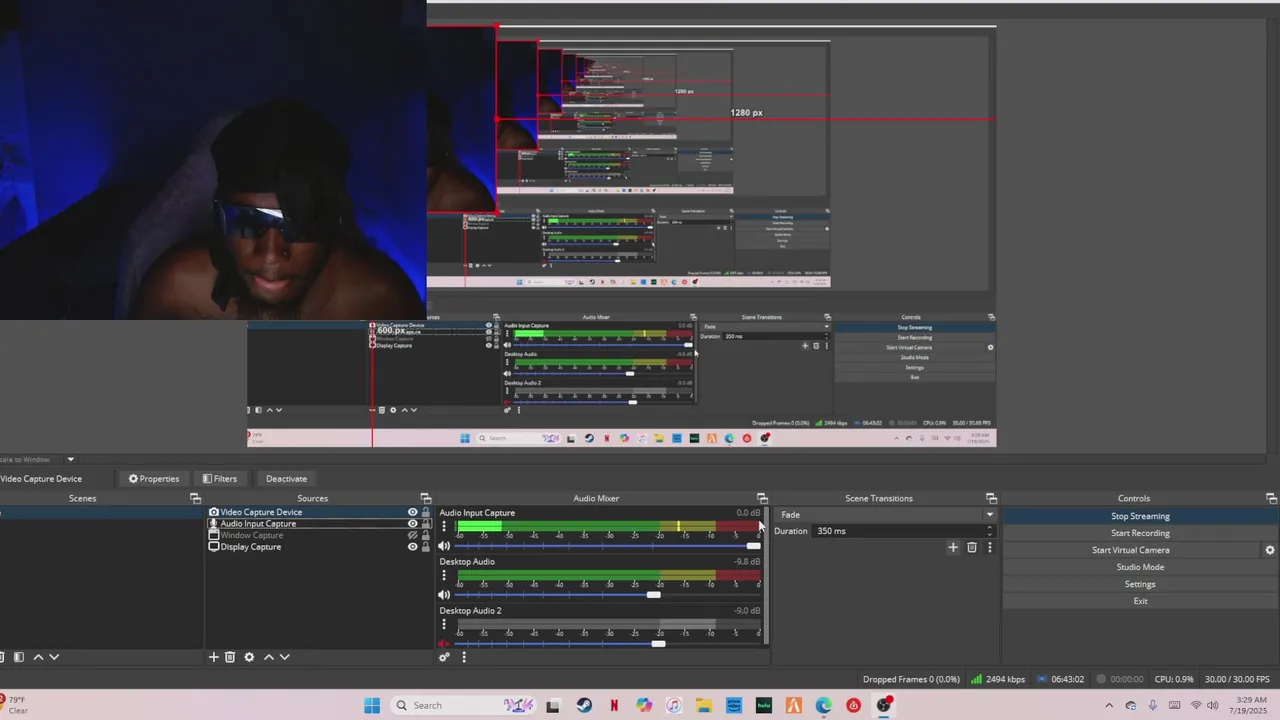Hide Audio Input Capture with eye icon
Viewport: 1280px width, 720px height.
click(x=412, y=524)
